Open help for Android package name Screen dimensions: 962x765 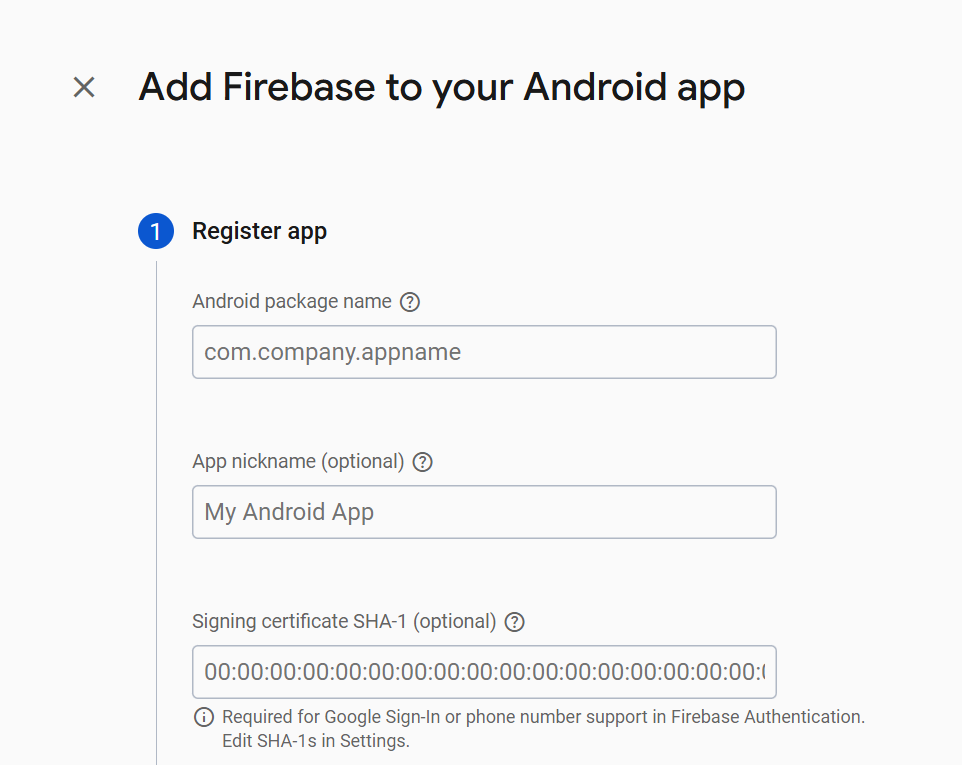409,302
